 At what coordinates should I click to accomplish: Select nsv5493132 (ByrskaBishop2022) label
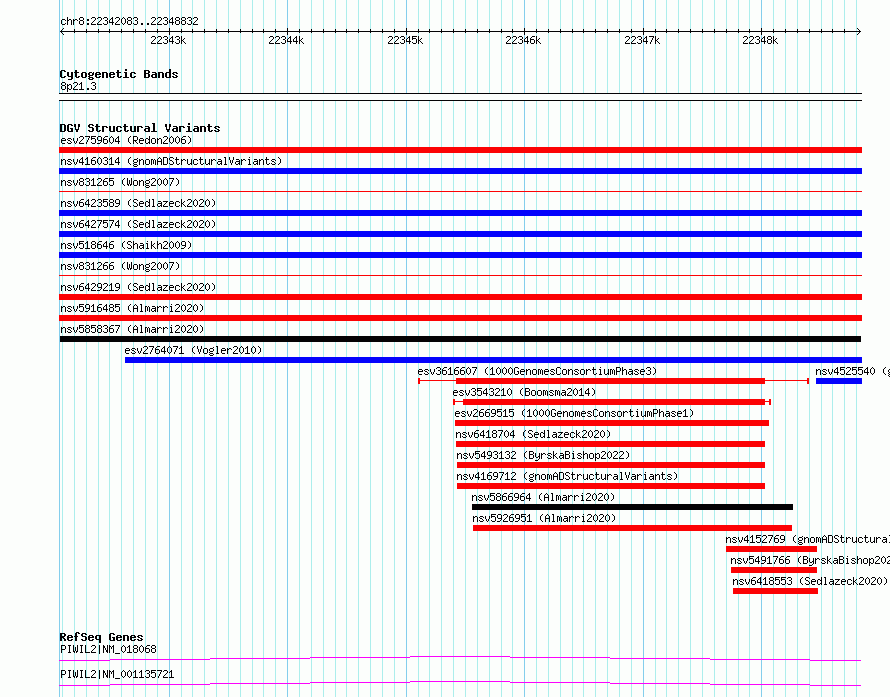543,455
